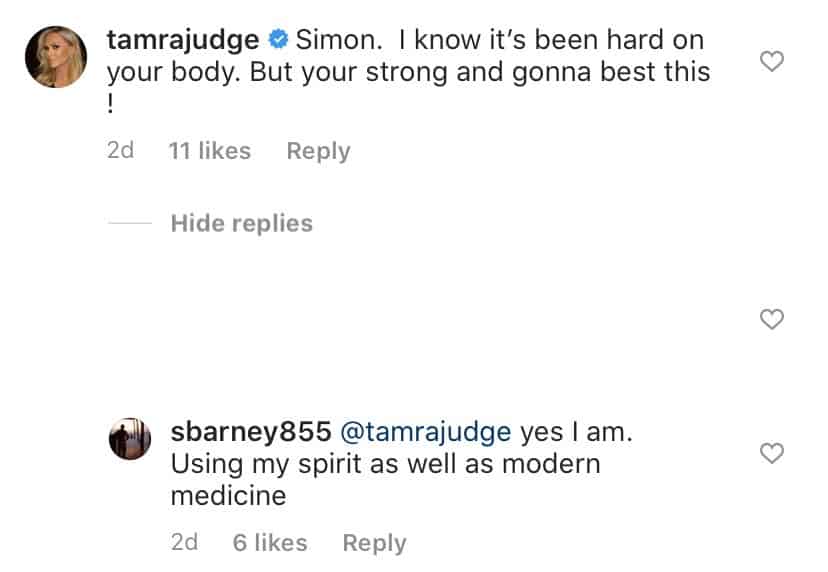Image resolution: width=828 pixels, height=572 pixels.
Task: Click the 2d timestamp under tamrajudge's comment
Action: (120, 151)
